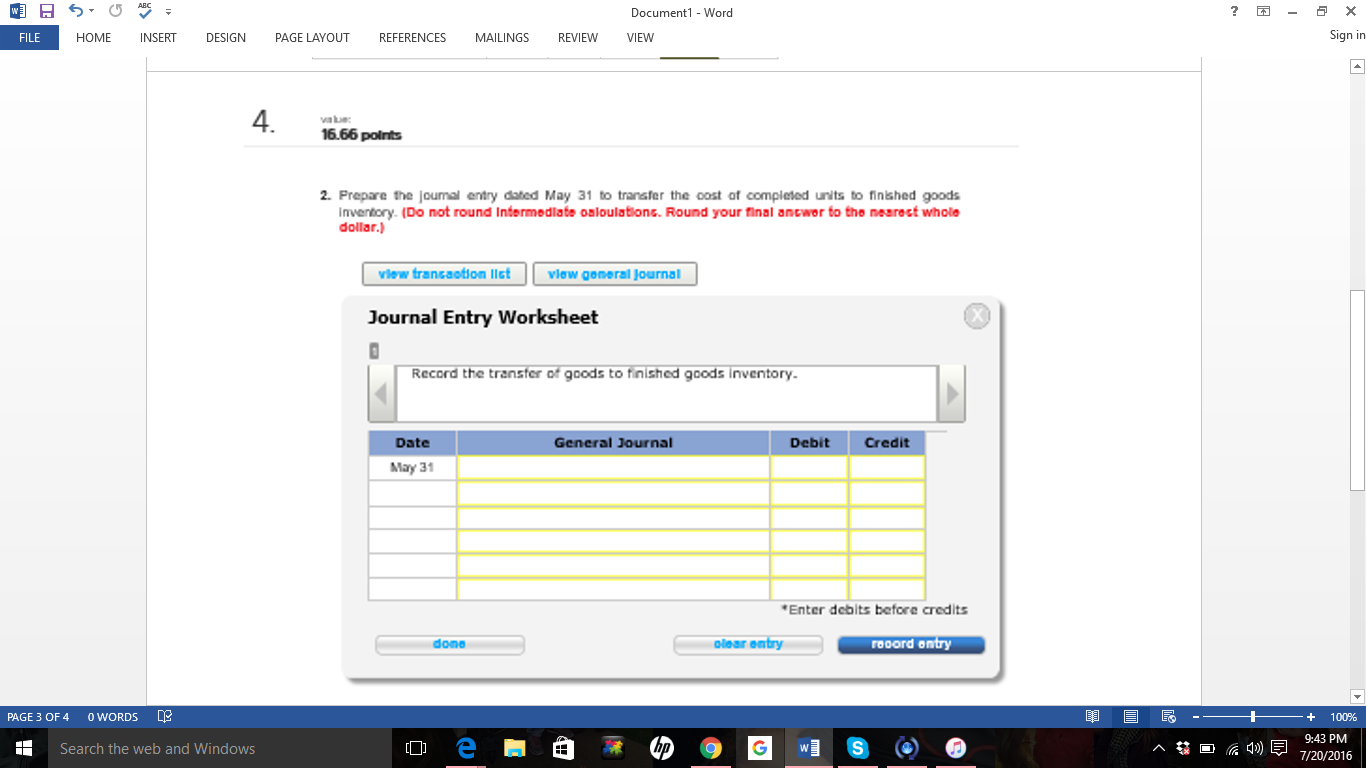This screenshot has width=1366, height=768.
Task: Switch to Web Layout view icon
Action: tap(1168, 716)
